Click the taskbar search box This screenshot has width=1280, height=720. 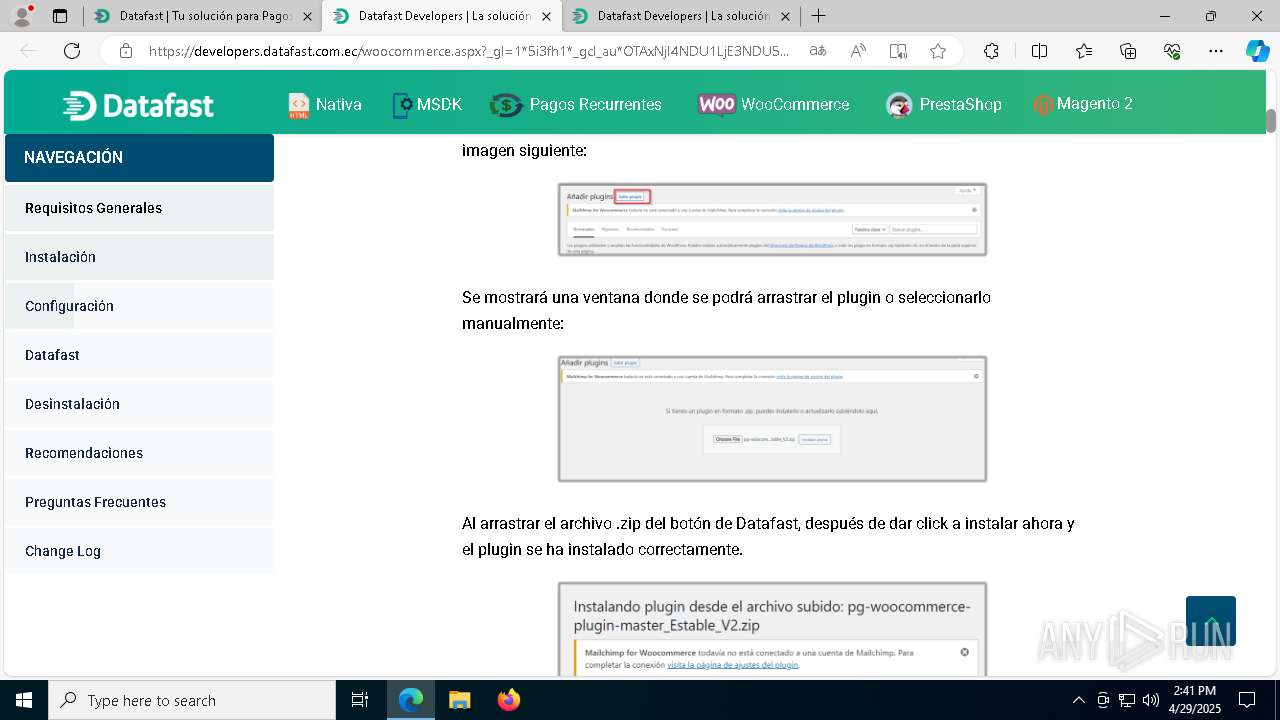pyautogui.click(x=192, y=700)
